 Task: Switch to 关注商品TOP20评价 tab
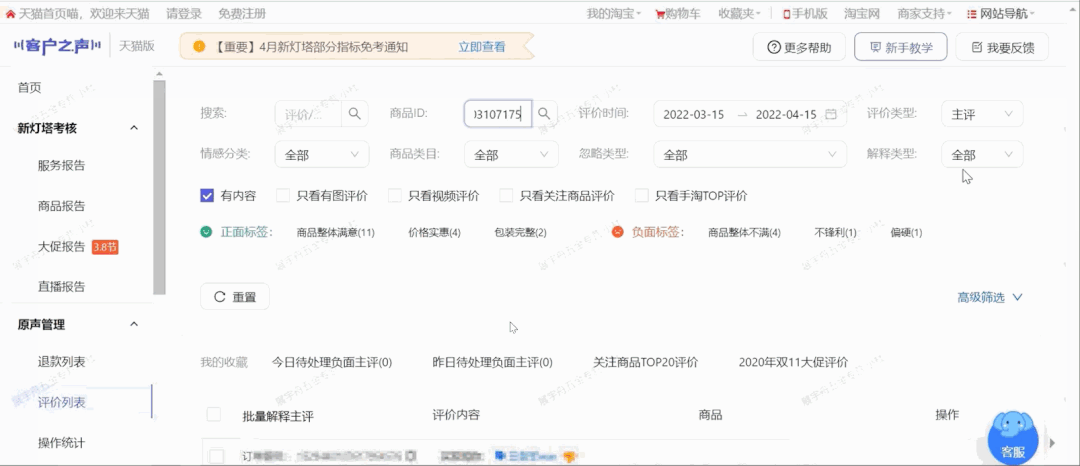(x=645, y=362)
